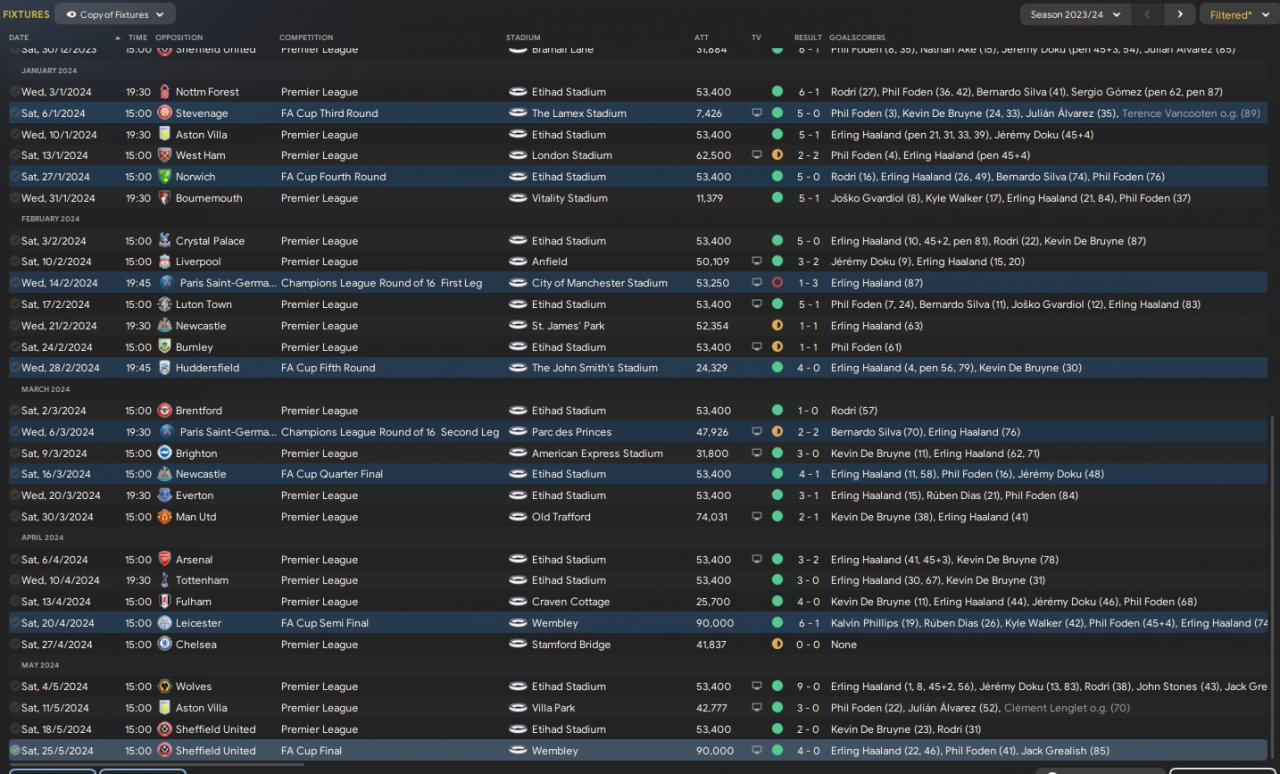Sort by the Opposition column header
The image size is (1280, 774).
[179, 38]
